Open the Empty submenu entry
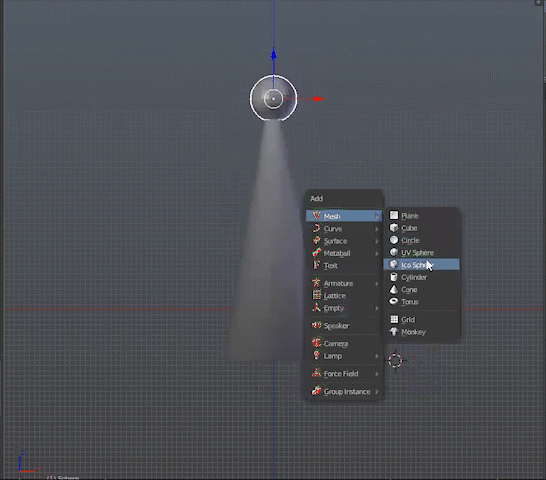This screenshot has width=546, height=480. tap(344, 308)
